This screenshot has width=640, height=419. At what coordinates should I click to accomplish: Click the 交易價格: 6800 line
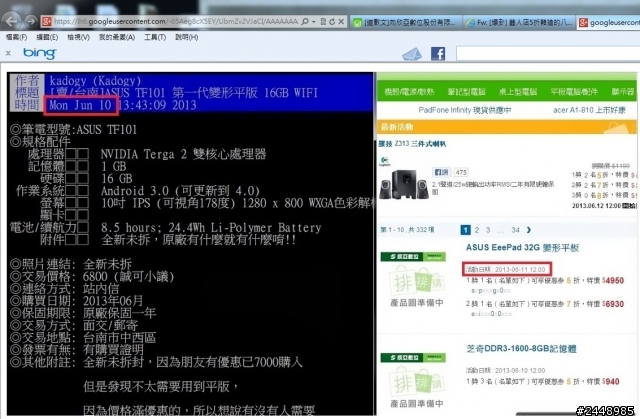(x=92, y=277)
